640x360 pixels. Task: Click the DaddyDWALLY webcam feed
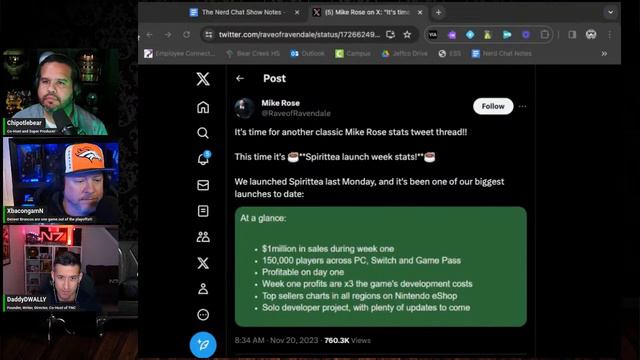click(61, 269)
